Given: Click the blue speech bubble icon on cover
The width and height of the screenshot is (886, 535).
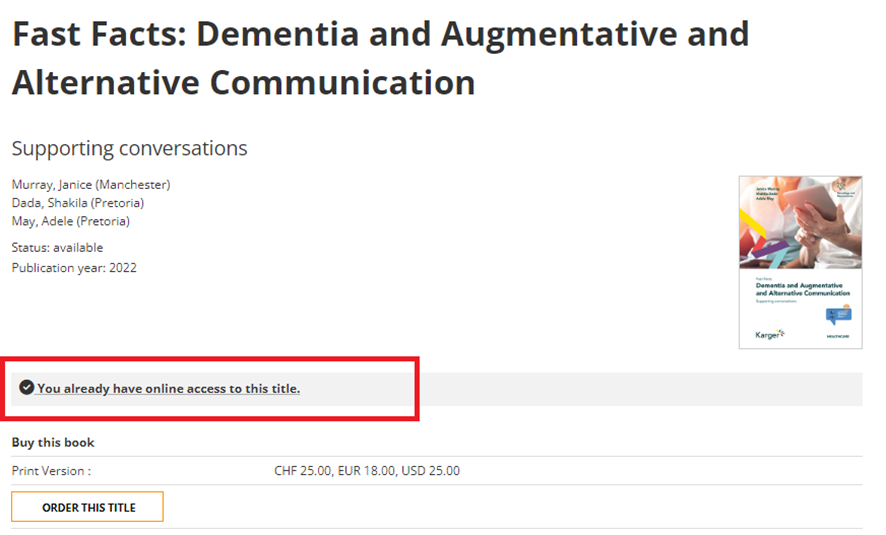Looking at the screenshot, I should (x=838, y=315).
